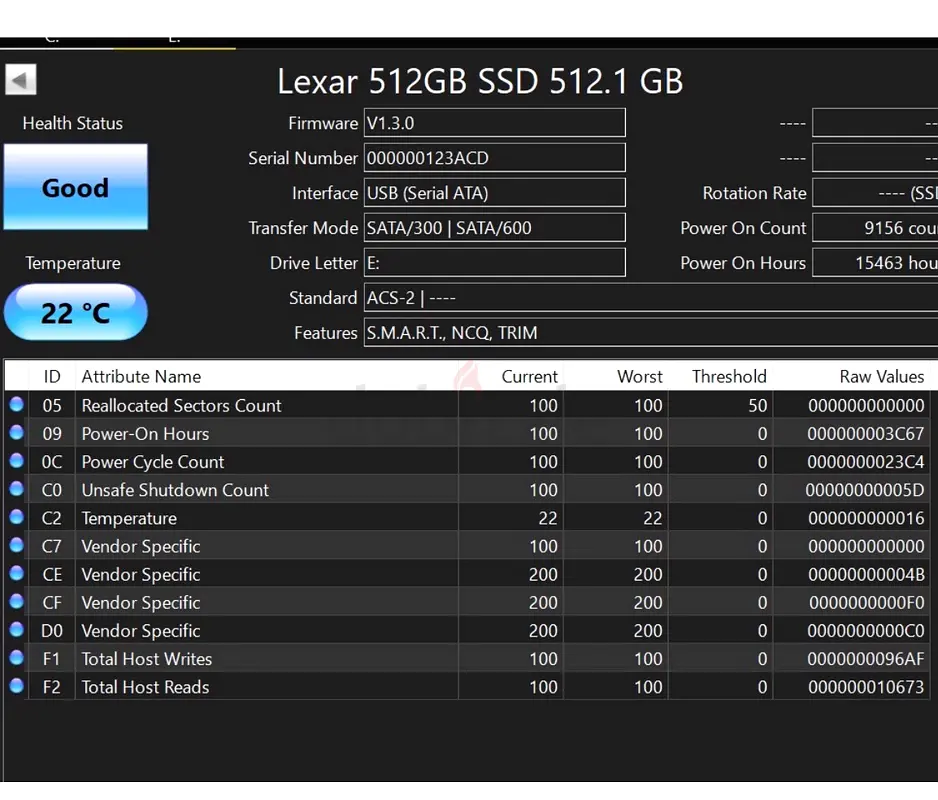Screen dimensions: 938x800
Task: Click the status dot for Power-On Hours
Action: (17, 433)
